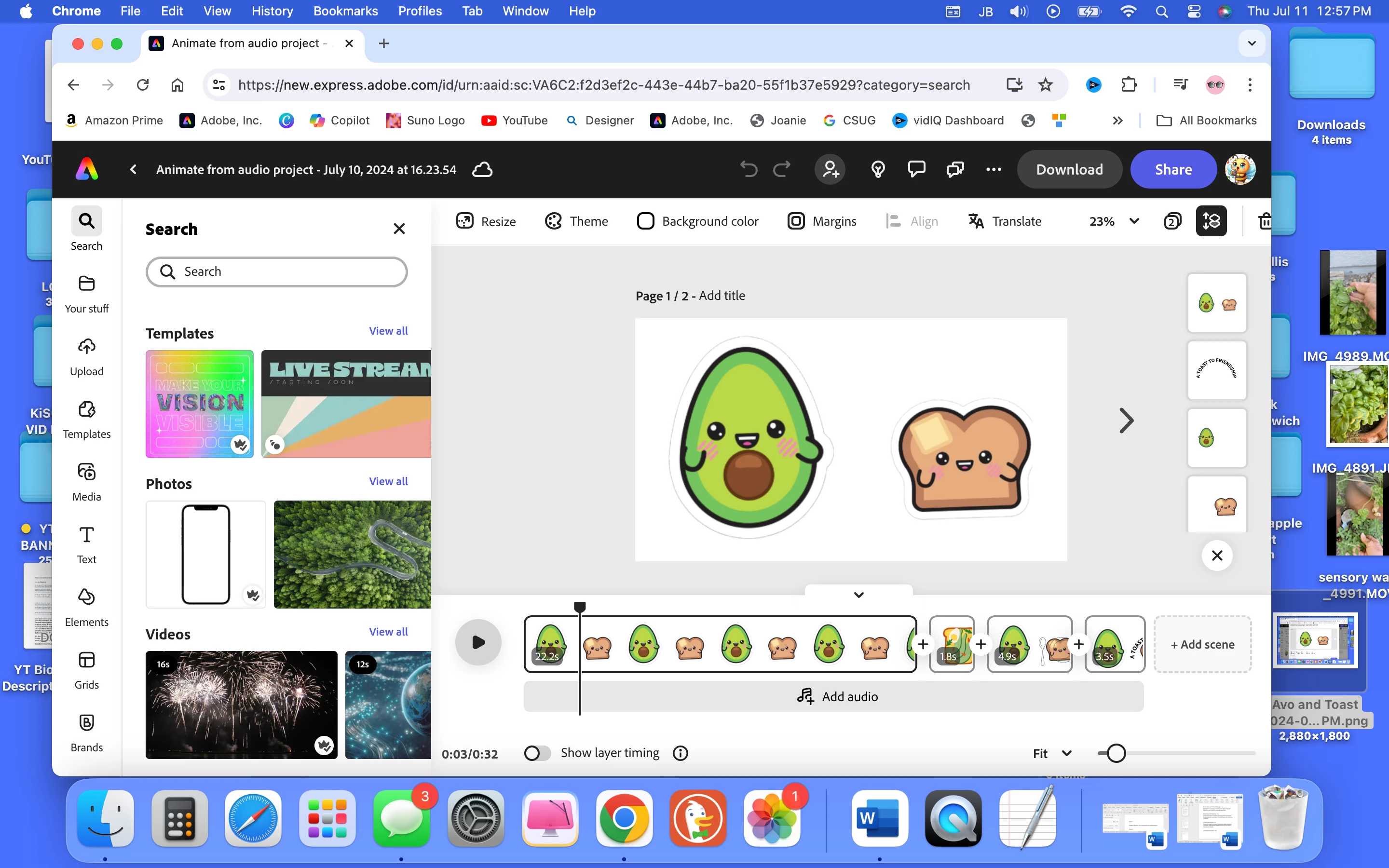The width and height of the screenshot is (1389, 868).
Task: Toggle Background color checkbox swatch
Action: click(645, 221)
